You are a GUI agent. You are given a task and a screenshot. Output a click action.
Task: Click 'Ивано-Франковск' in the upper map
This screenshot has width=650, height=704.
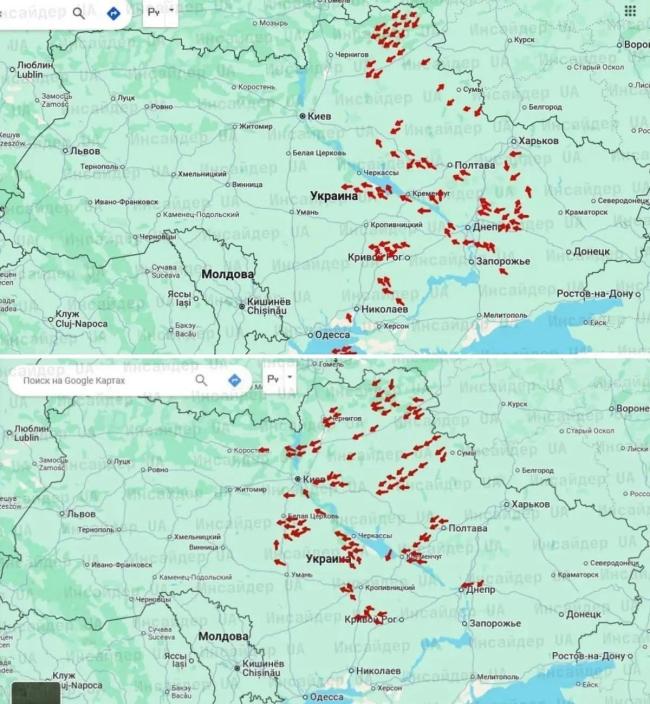pos(126,202)
